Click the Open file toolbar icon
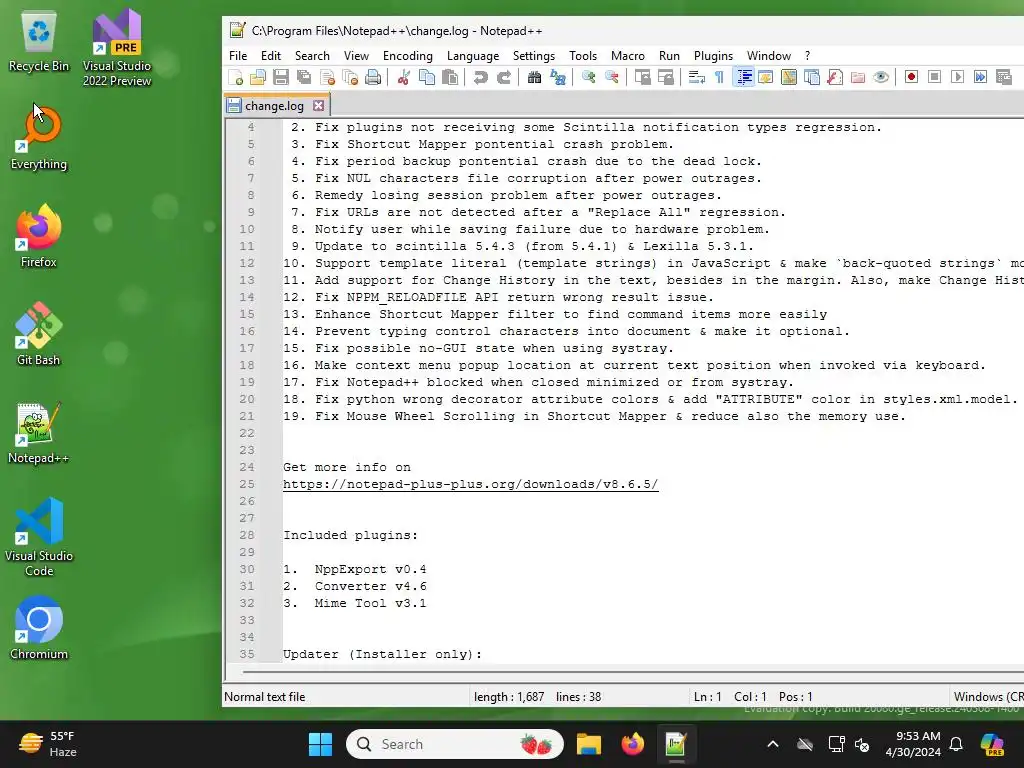Screen dimensions: 1024x768 click(x=258, y=78)
